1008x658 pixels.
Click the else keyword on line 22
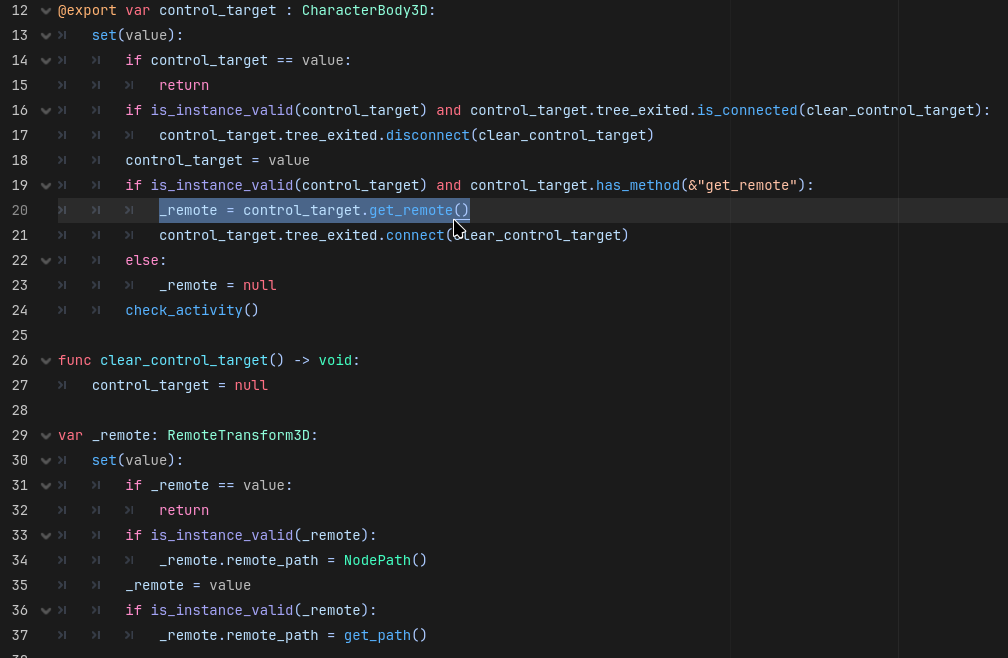tap(142, 260)
